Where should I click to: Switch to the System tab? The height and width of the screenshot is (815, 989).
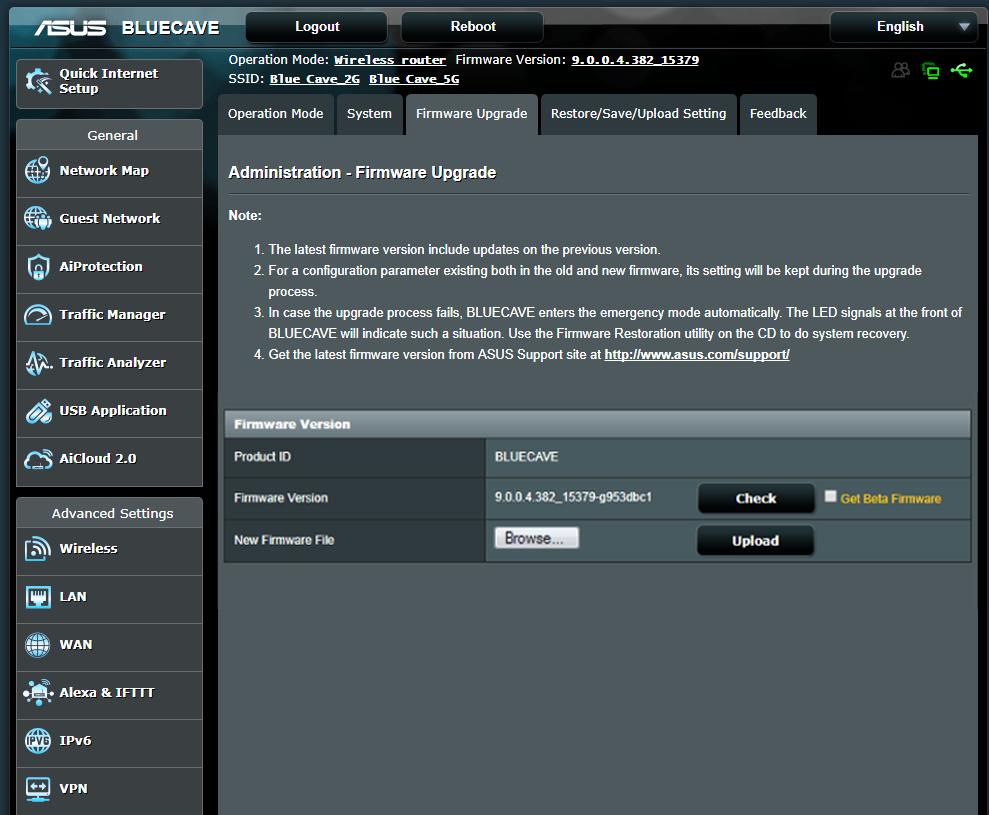pos(369,114)
